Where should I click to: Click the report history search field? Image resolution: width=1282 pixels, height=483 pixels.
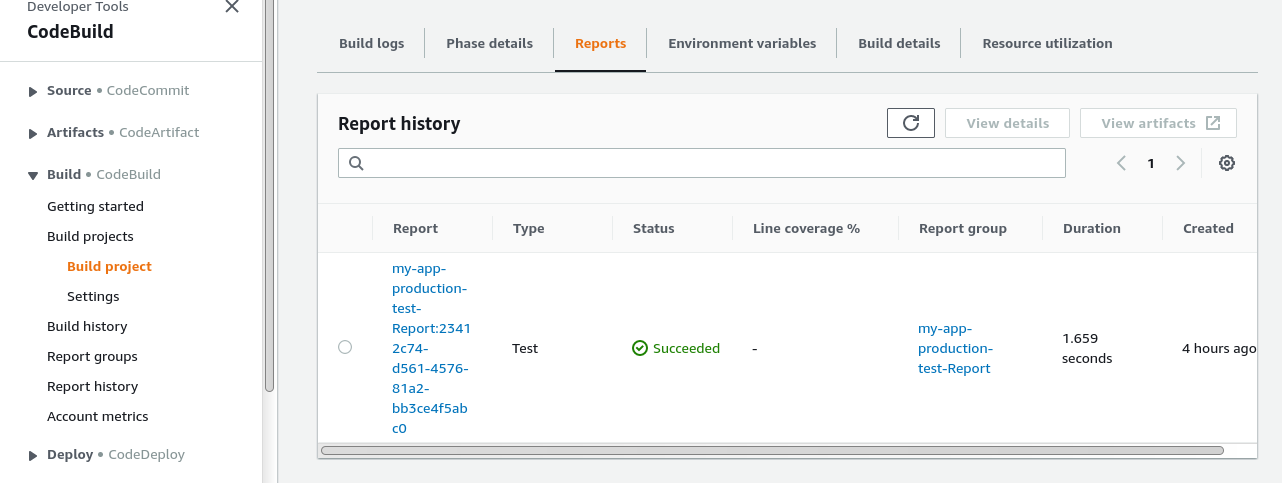(x=710, y=163)
